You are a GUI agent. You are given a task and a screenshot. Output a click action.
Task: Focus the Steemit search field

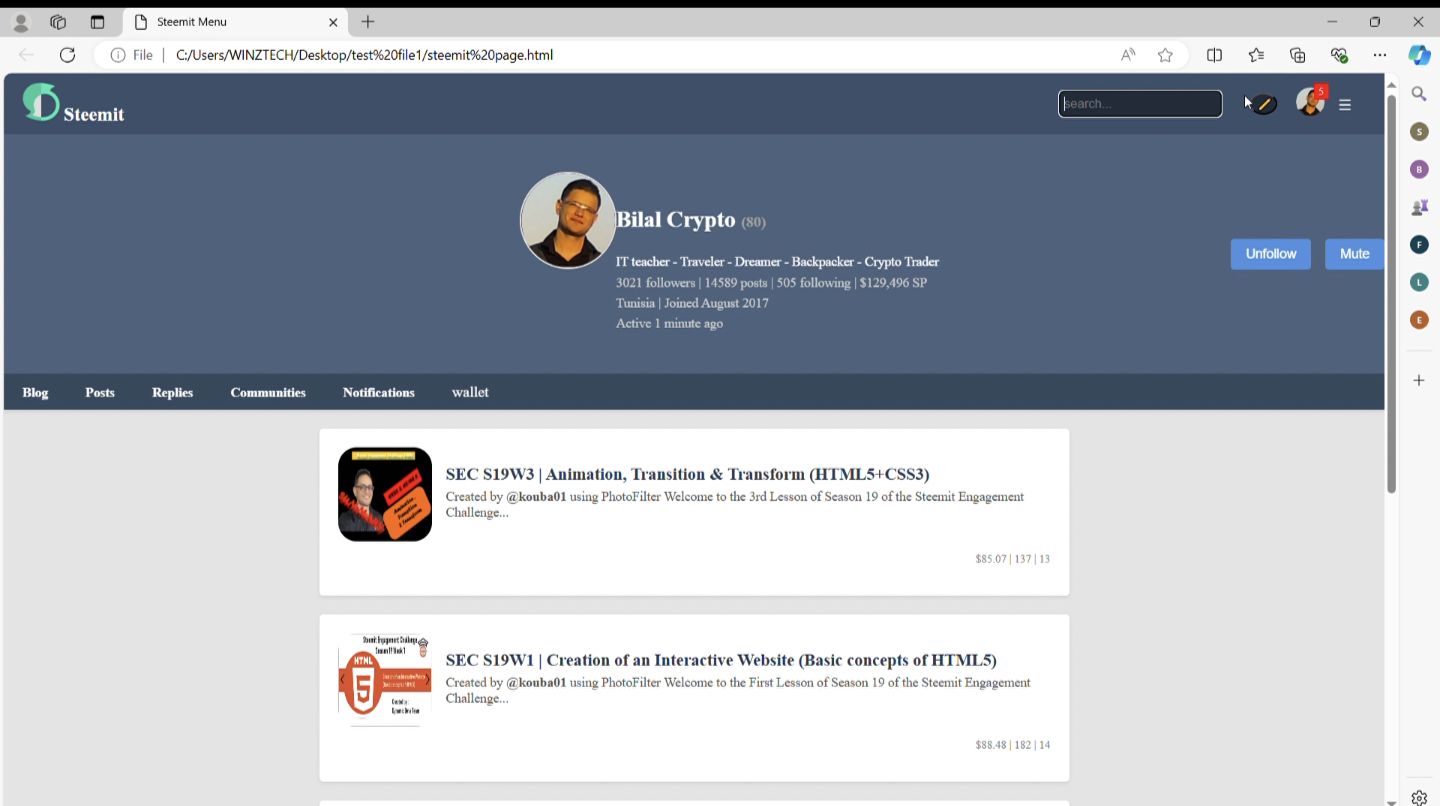(1140, 104)
